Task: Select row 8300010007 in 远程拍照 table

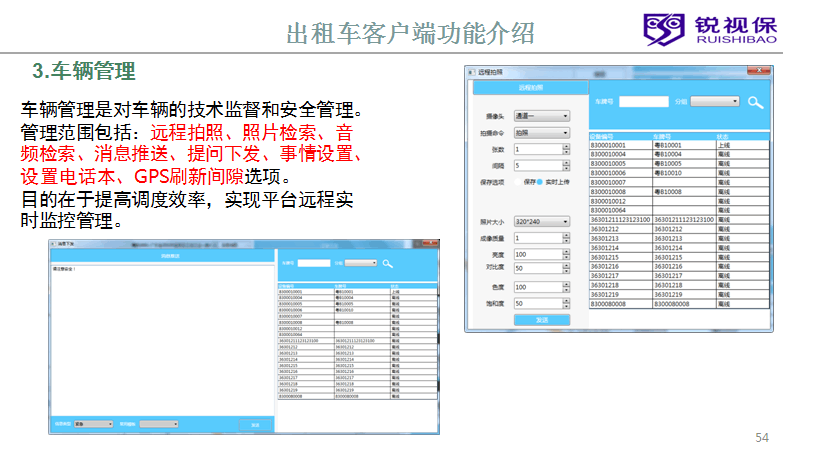Action: (679, 182)
